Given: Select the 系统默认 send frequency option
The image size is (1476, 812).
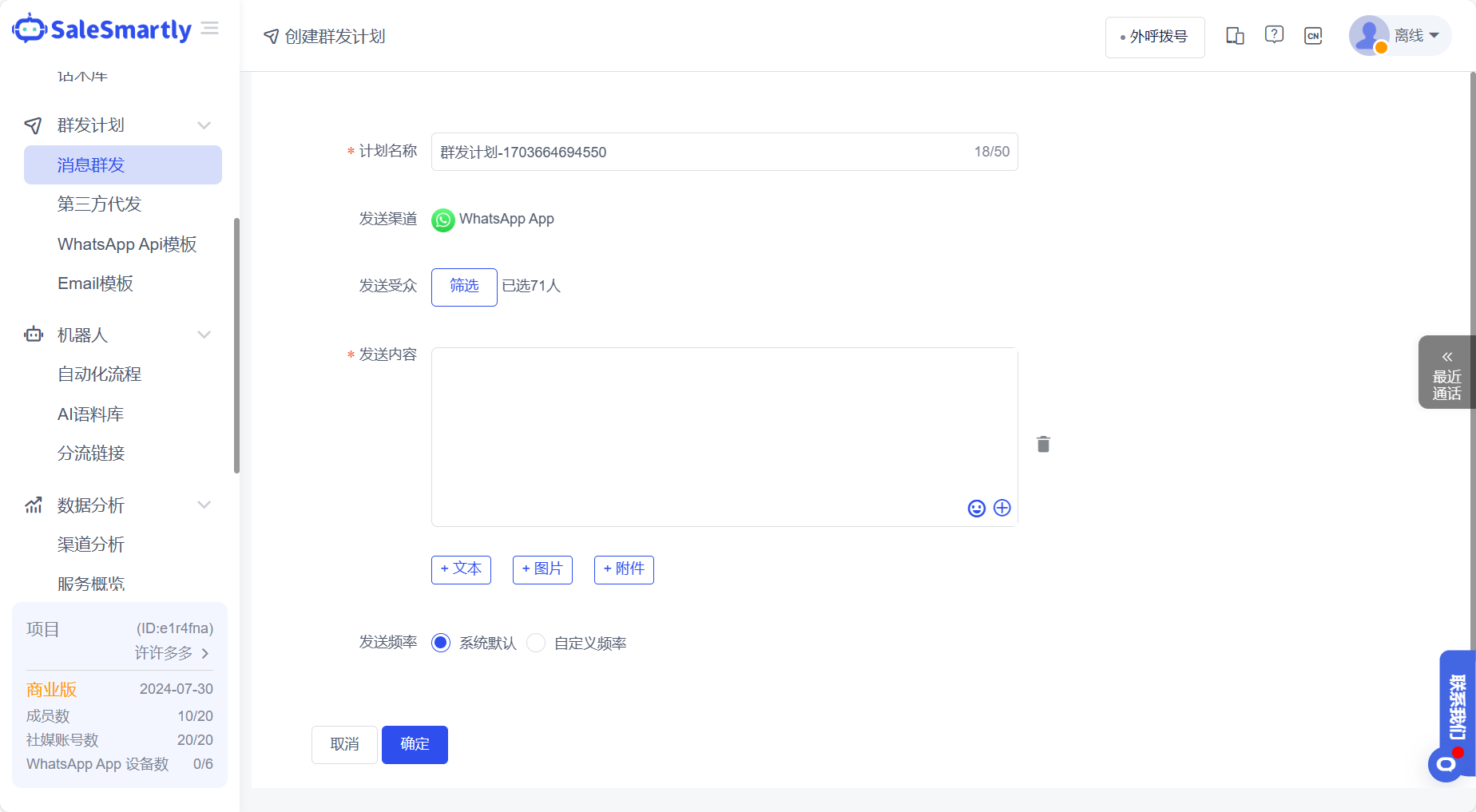Looking at the screenshot, I should (440, 642).
